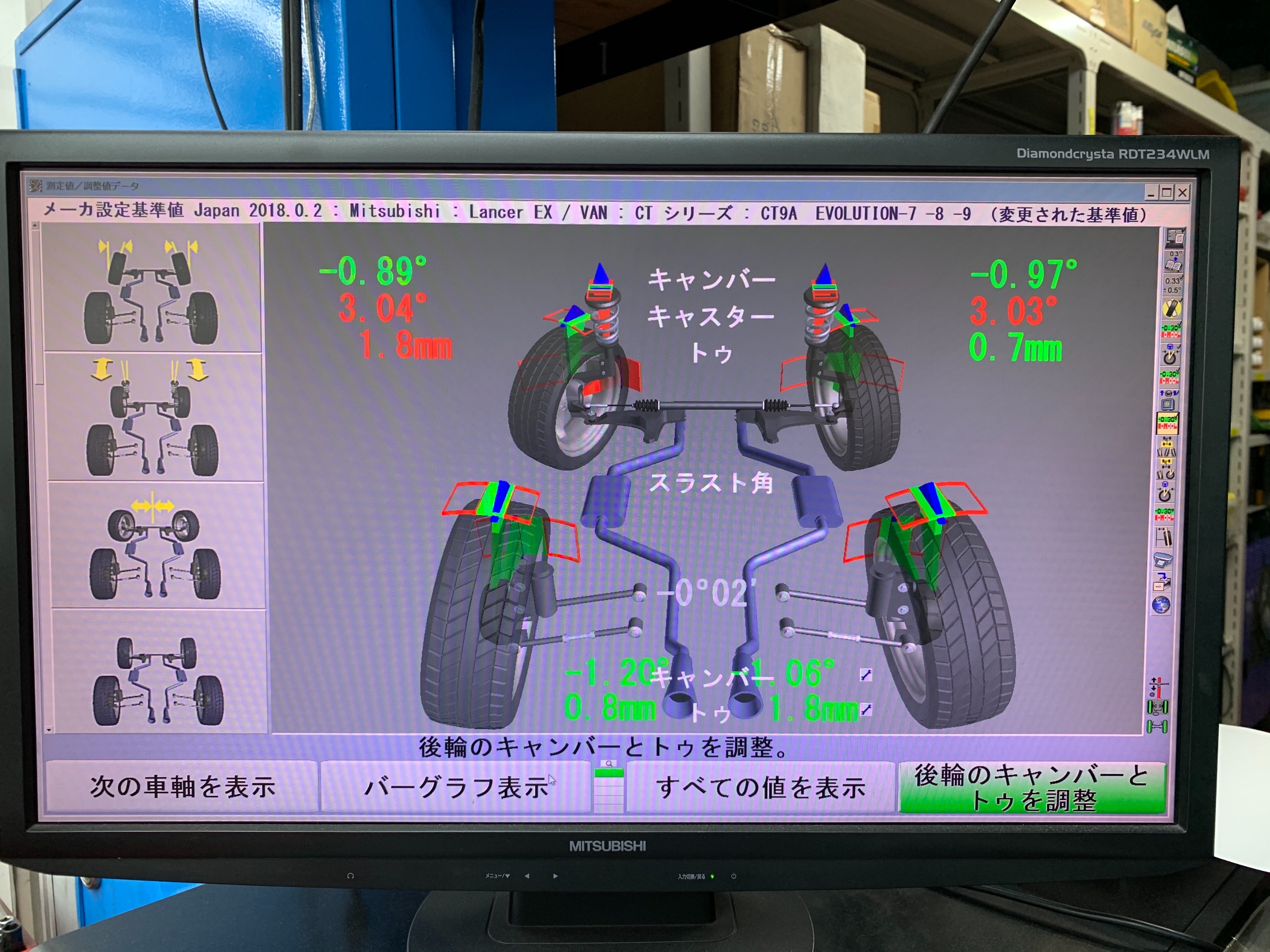Close the alignment window
The height and width of the screenshot is (952, 1270).
(1182, 193)
